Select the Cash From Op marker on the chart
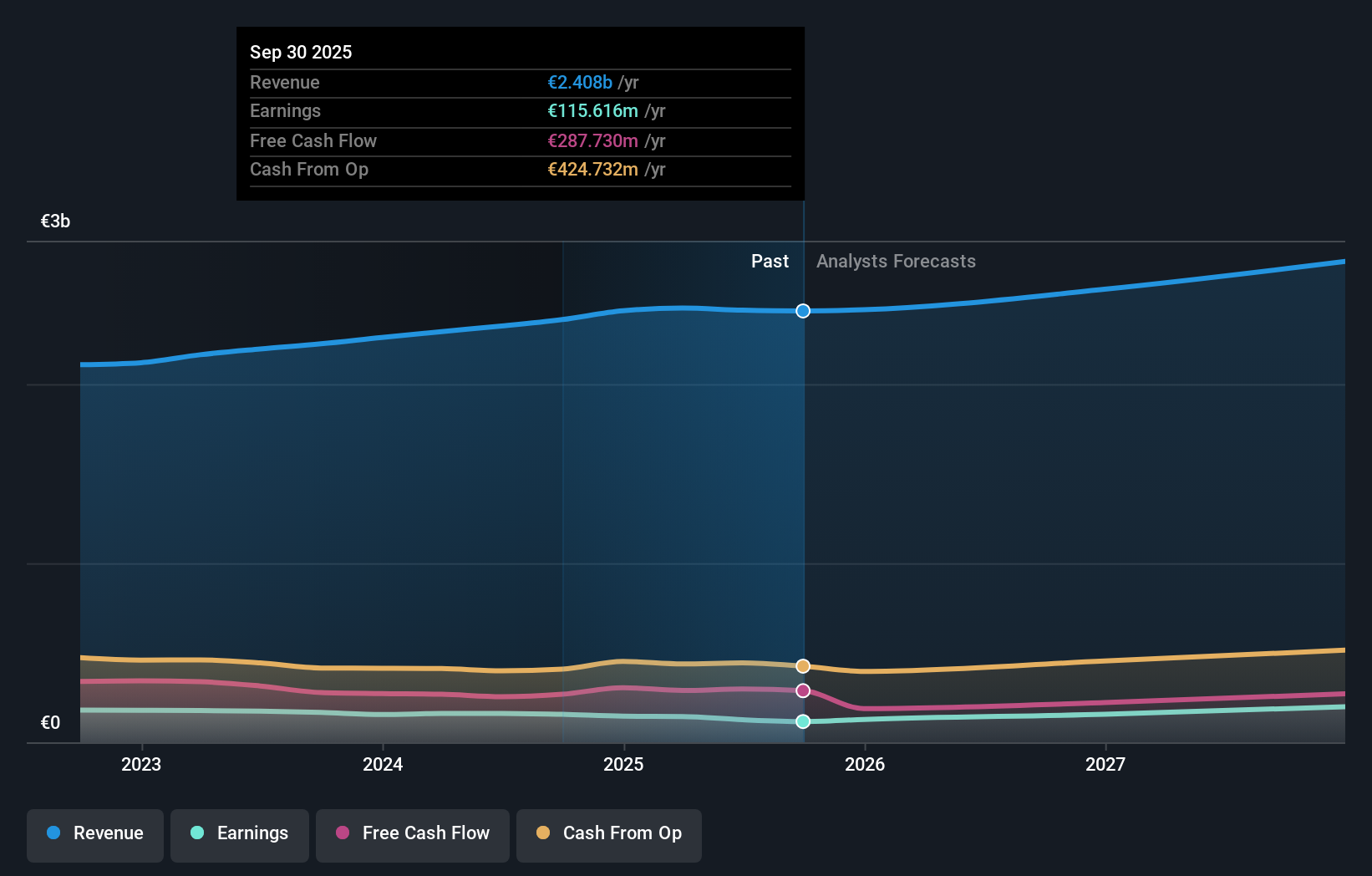 803,665
